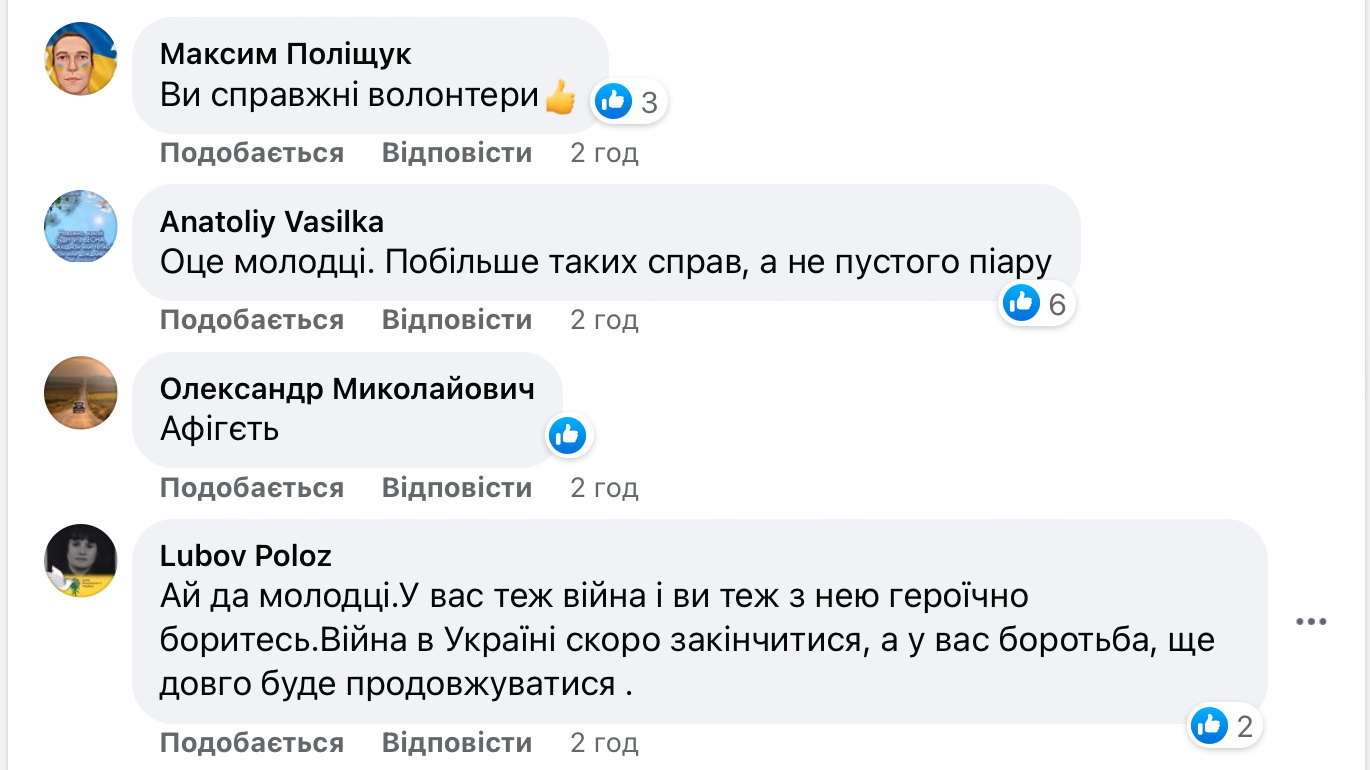The height and width of the screenshot is (770, 1370).
Task: Reply to Олександр Миколайович's comment via Відповісти
Action: (457, 488)
